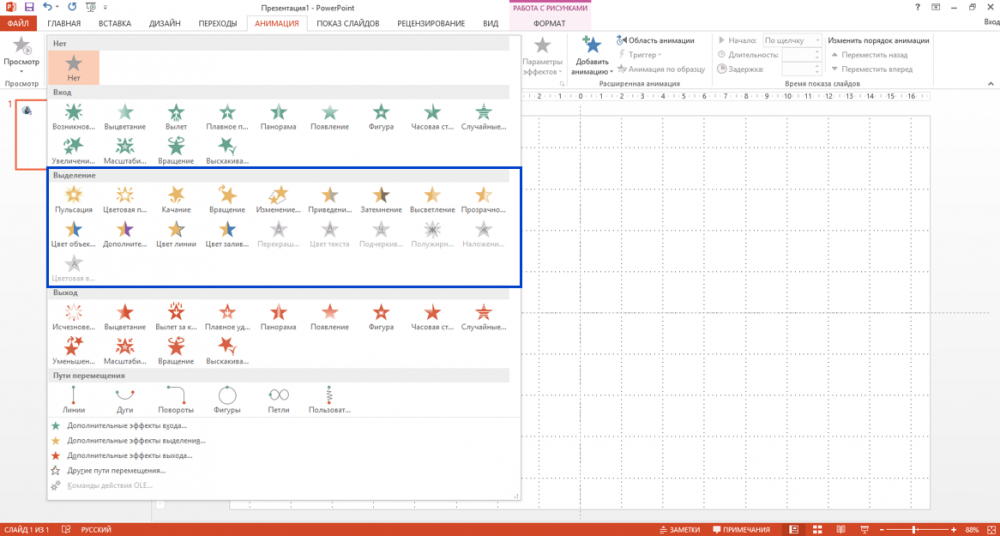Apply the Часовая стрелка entrance effect
Image resolution: width=1000 pixels, height=536 pixels.
[432, 114]
